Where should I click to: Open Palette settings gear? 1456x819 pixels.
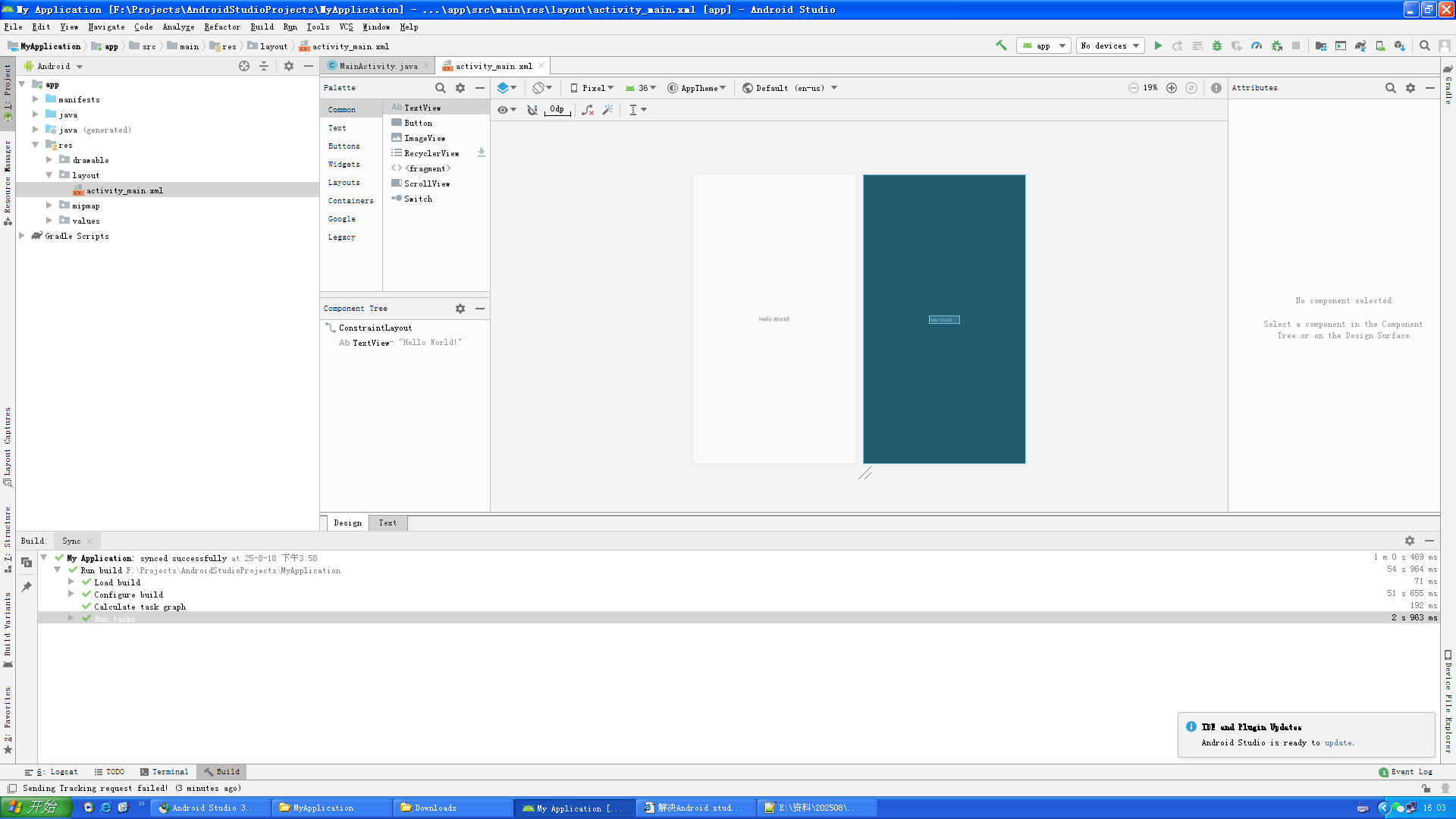coord(460,88)
